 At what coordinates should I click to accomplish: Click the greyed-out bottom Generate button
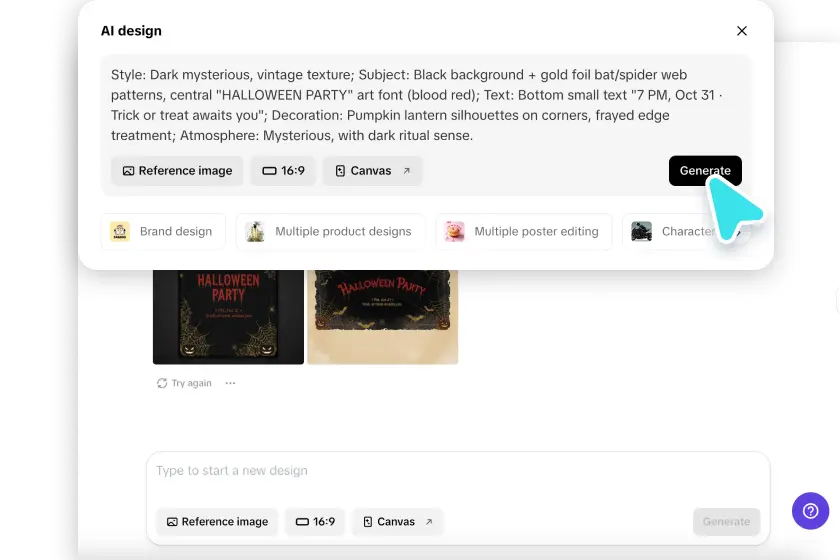(726, 522)
